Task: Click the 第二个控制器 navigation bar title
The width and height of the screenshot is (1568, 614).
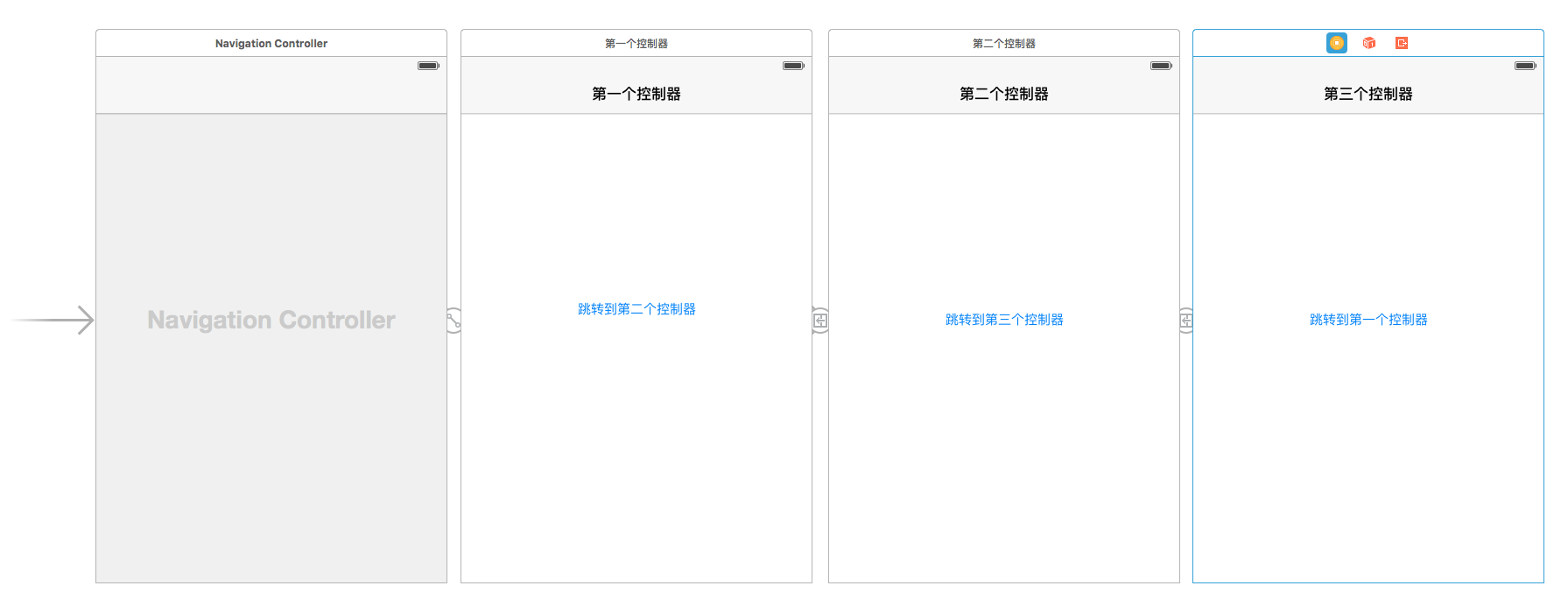Action: 1004,94
